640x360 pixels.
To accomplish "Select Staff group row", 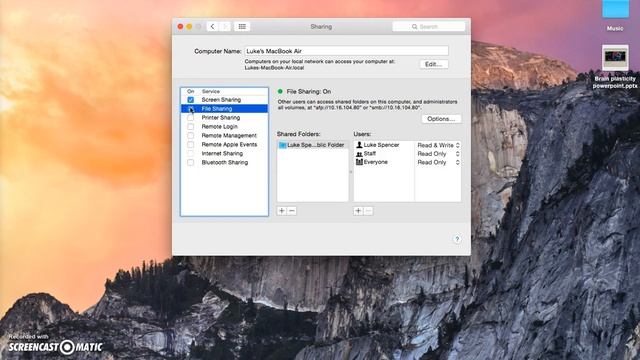I will pyautogui.click(x=384, y=153).
